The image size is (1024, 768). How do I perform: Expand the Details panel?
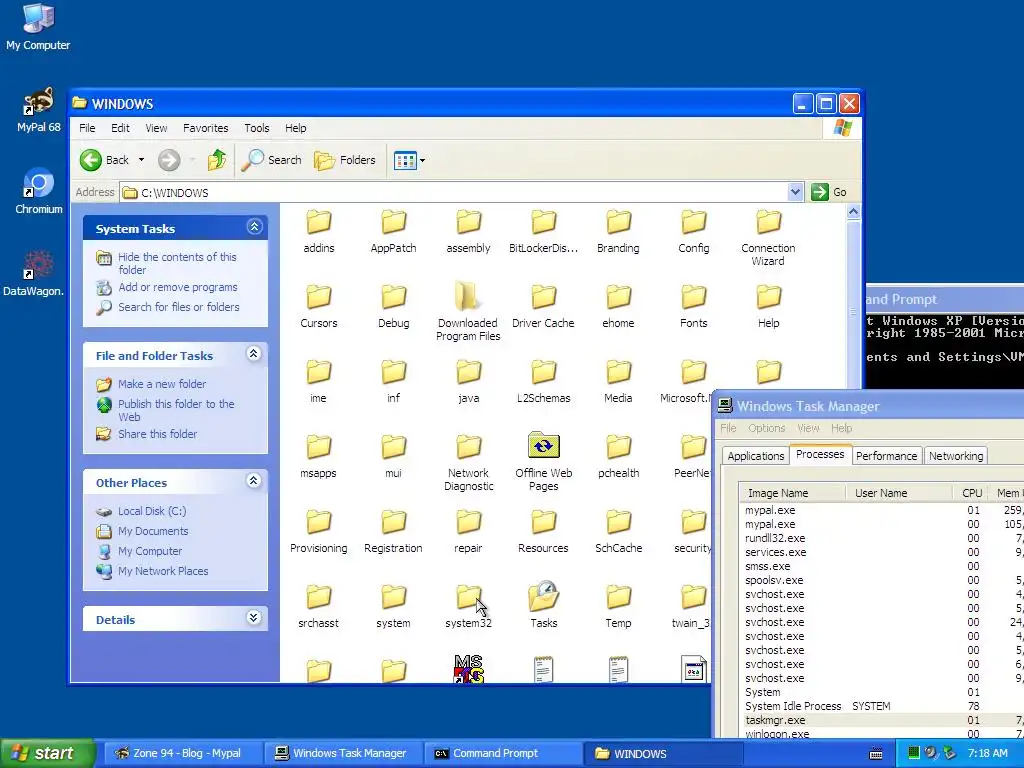click(x=254, y=618)
